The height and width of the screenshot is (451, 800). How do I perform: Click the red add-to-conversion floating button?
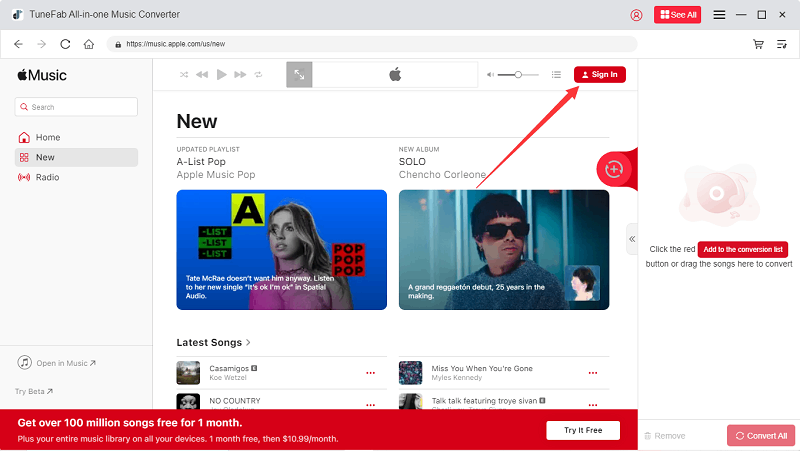(x=614, y=169)
